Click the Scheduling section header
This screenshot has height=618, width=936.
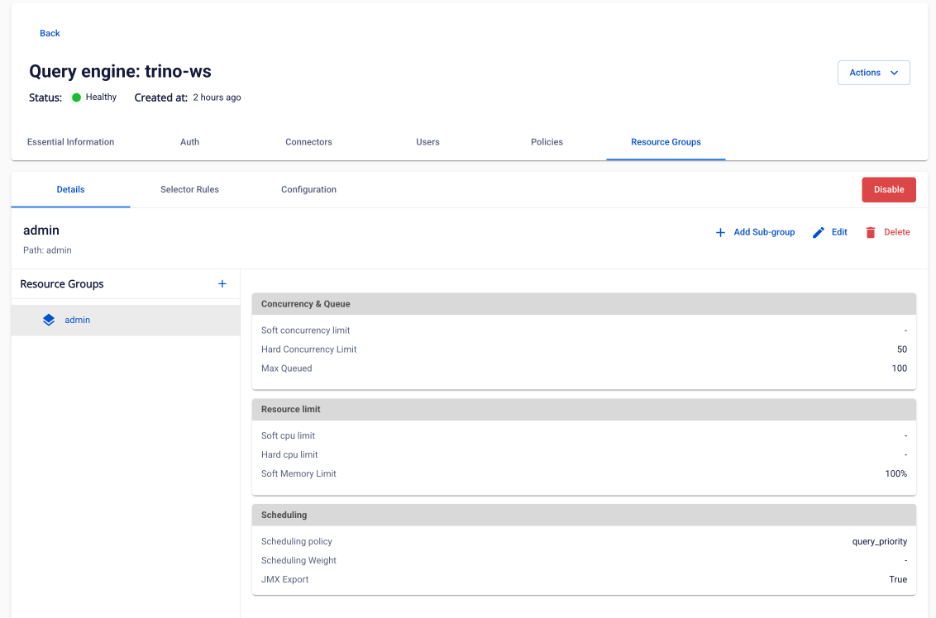[584, 515]
